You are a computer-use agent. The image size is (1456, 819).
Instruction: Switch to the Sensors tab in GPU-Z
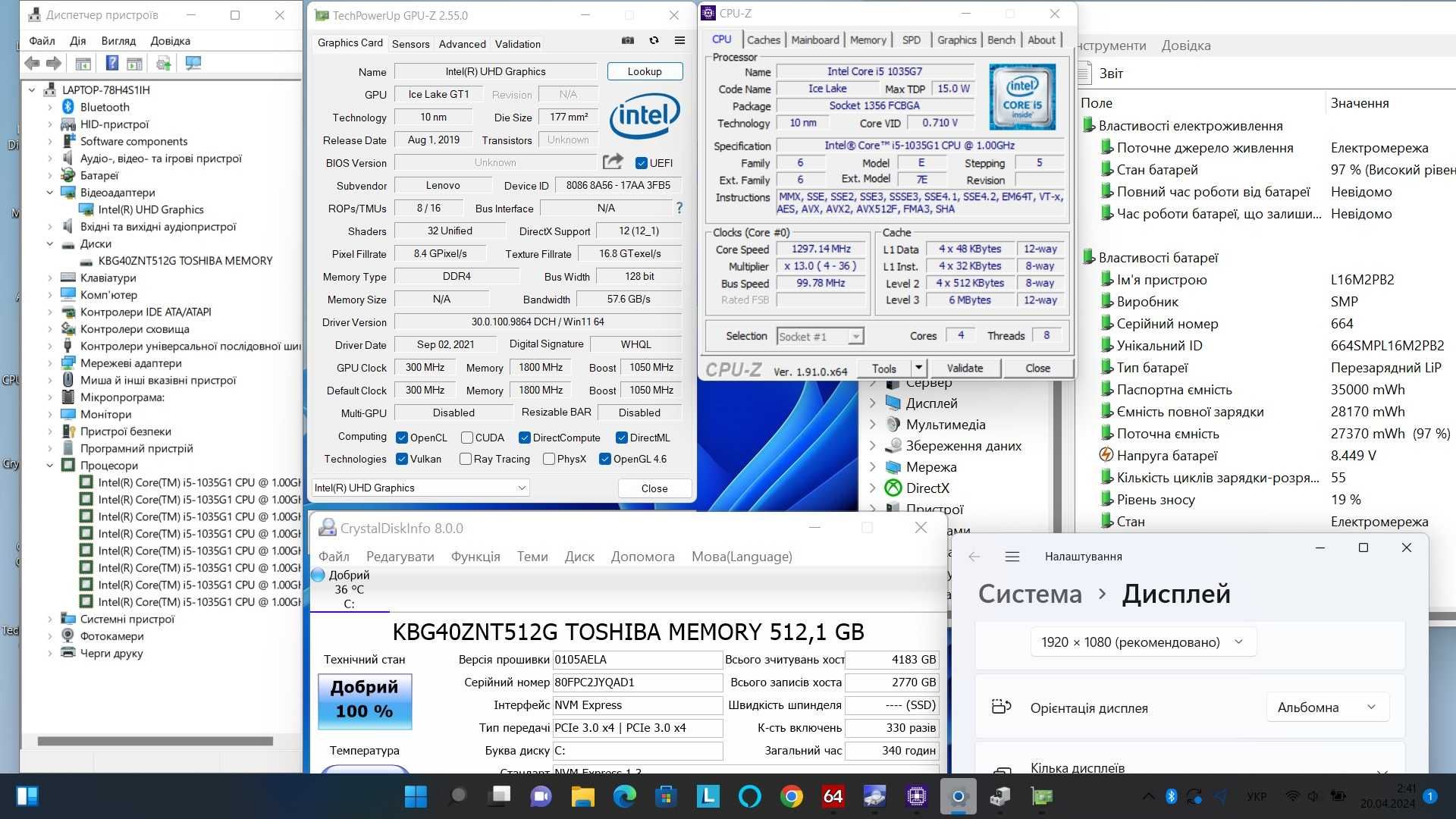pyautogui.click(x=410, y=44)
